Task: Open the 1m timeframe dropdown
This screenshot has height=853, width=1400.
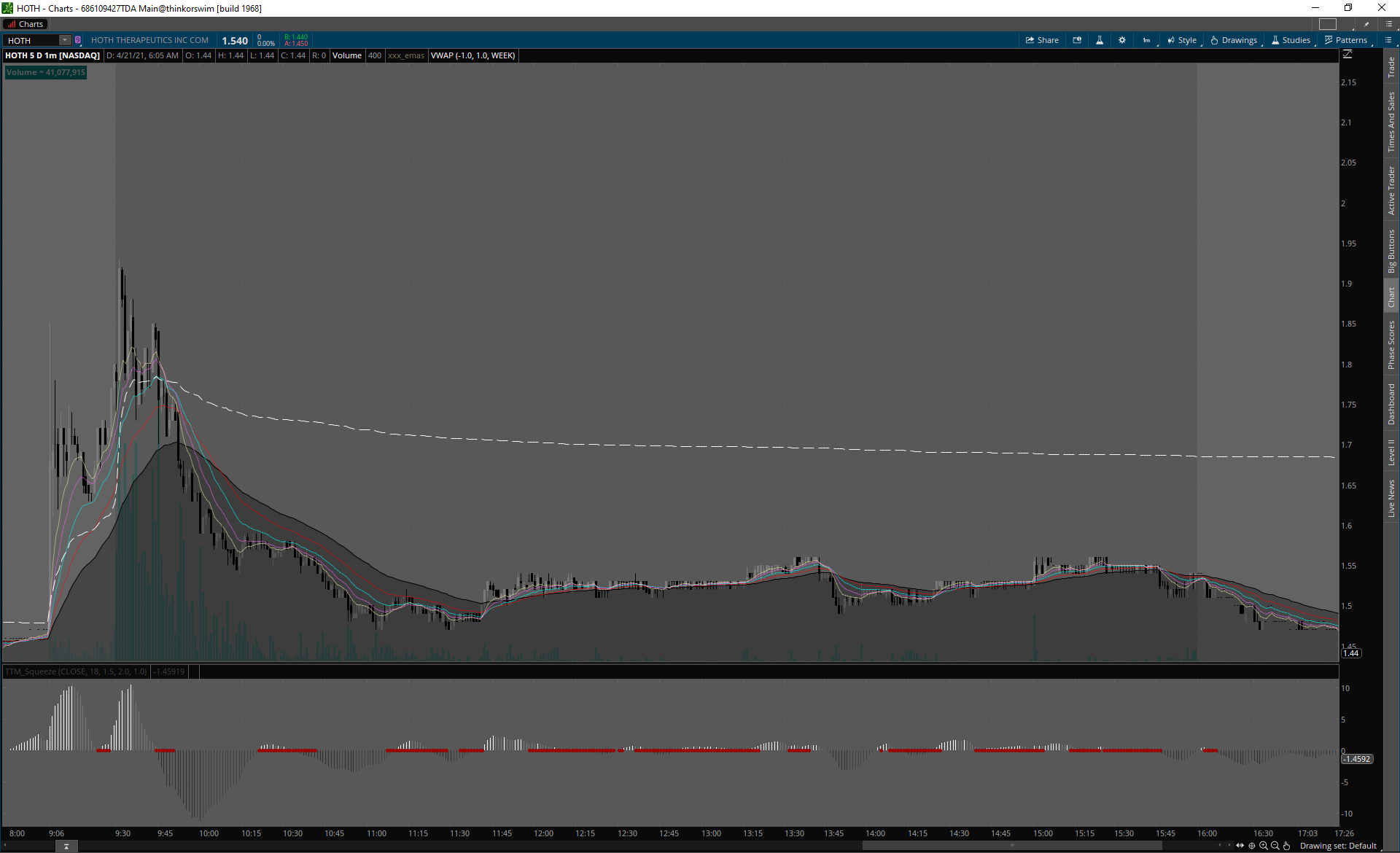Action: (x=1147, y=40)
